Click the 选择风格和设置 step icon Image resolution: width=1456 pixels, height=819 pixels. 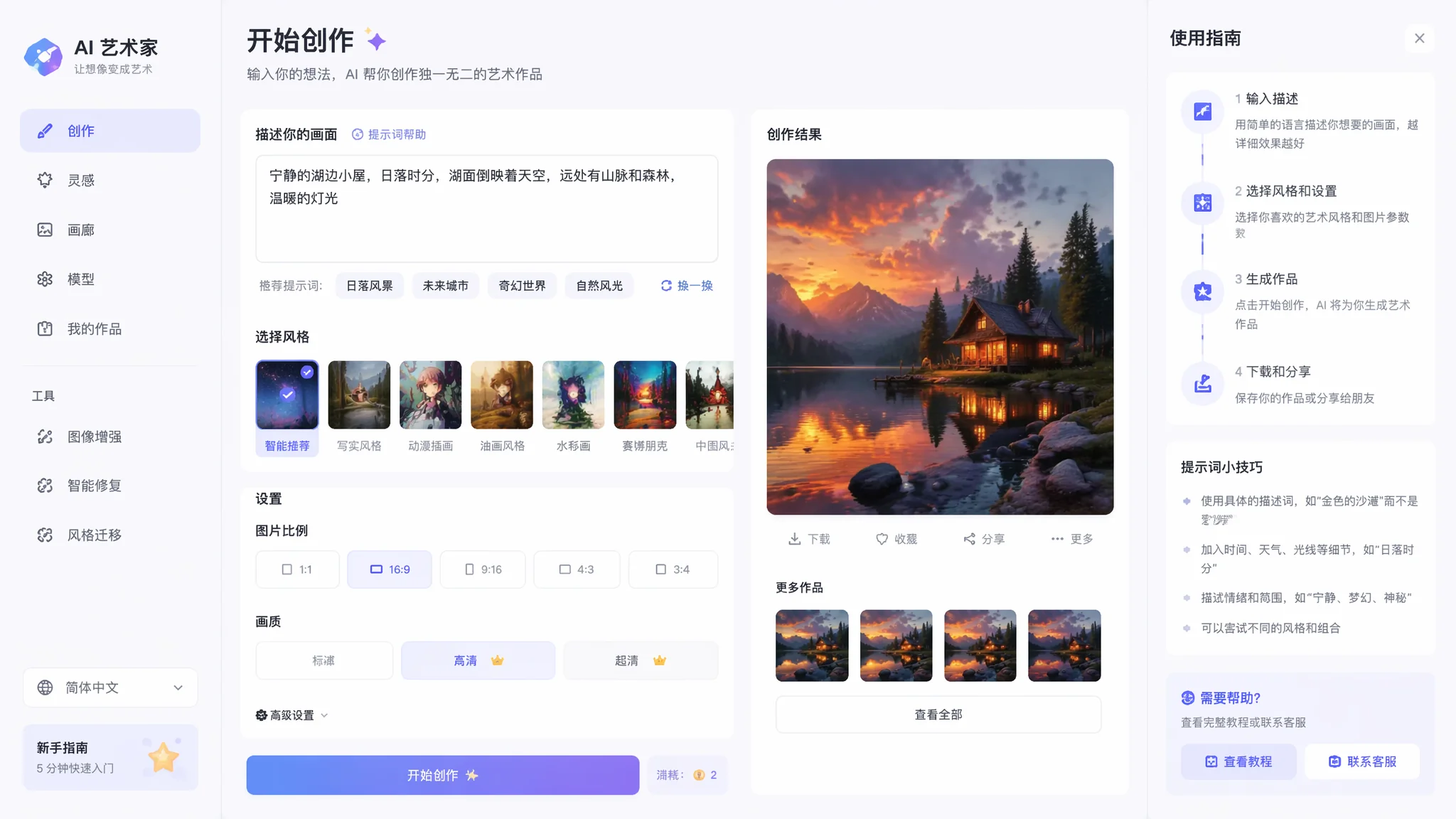point(1203,203)
